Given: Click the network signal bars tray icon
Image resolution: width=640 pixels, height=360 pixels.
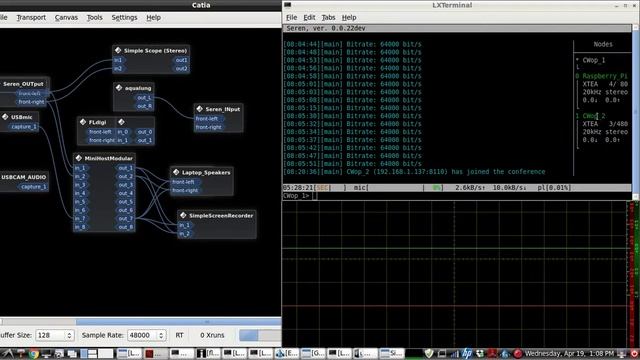Looking at the screenshot, I should tap(454, 354).
